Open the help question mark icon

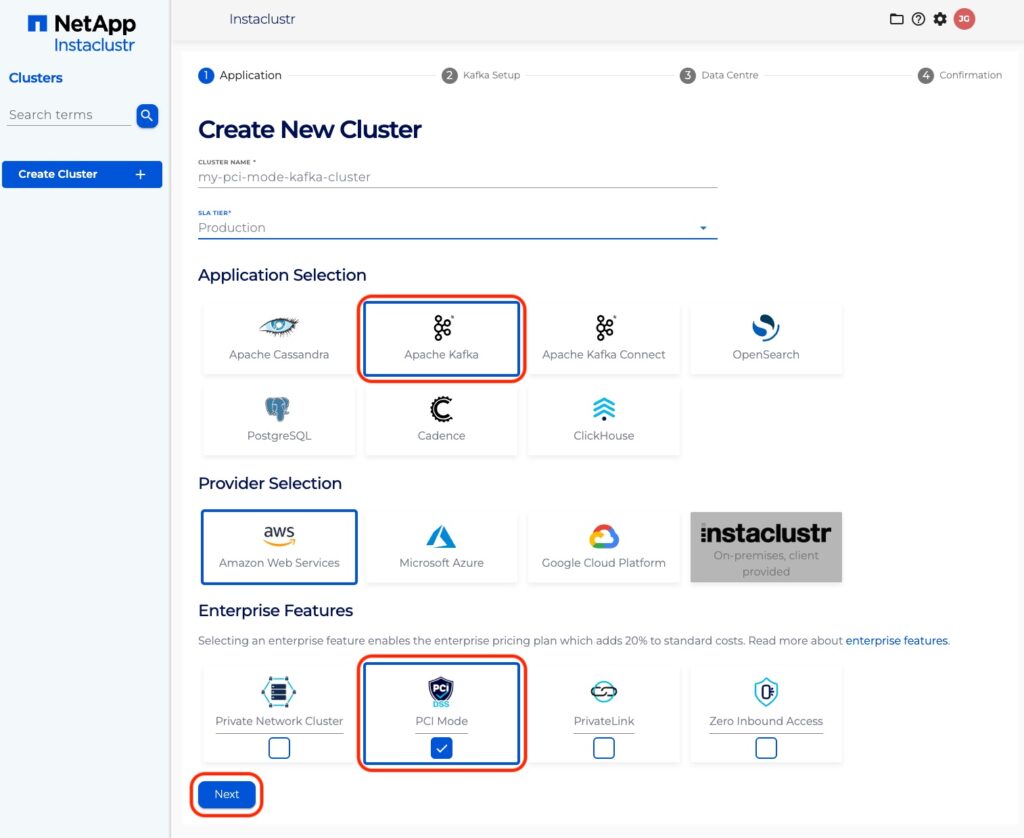point(918,19)
